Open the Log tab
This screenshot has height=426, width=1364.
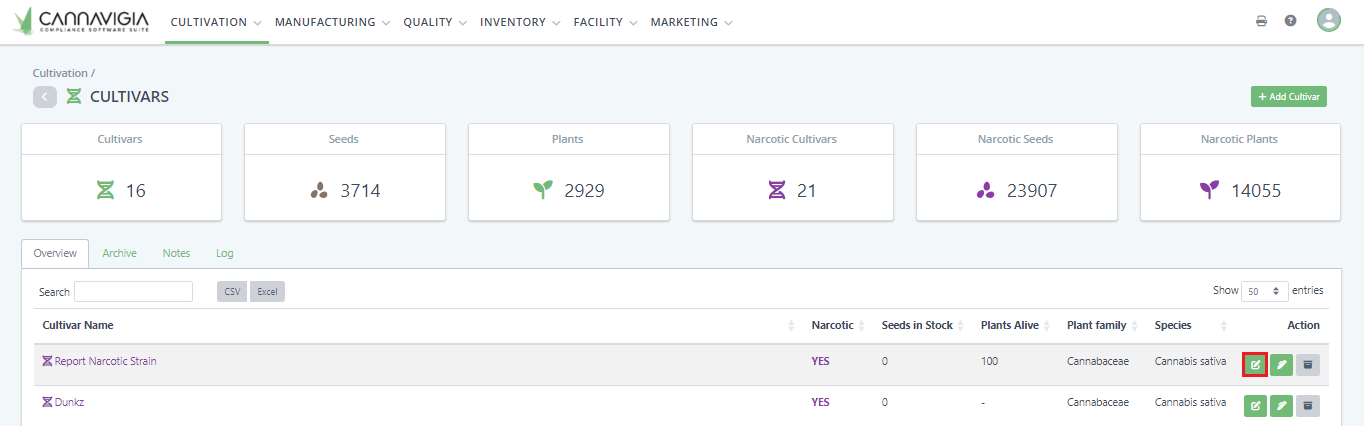(225, 253)
